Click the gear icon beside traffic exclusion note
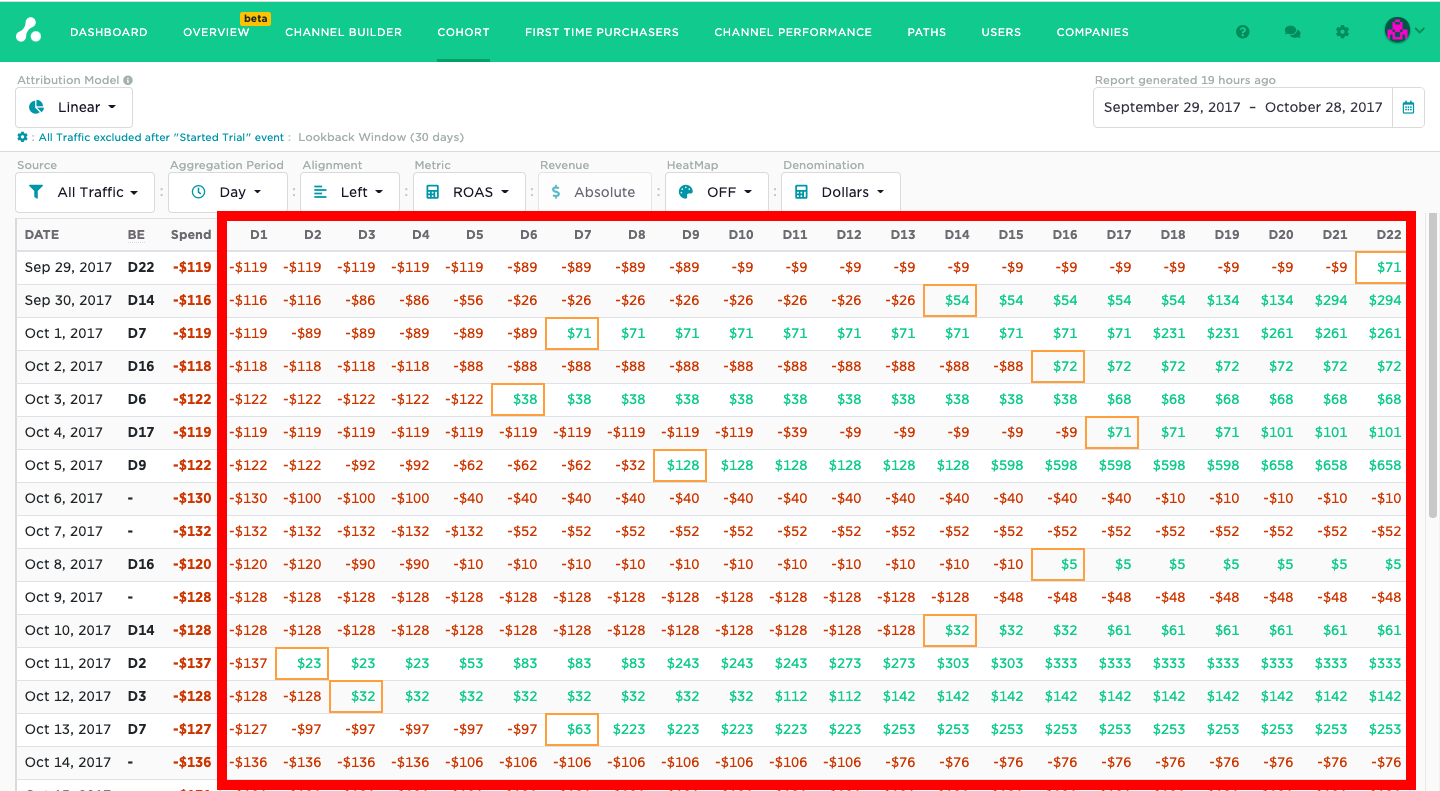Screen dimensions: 1440x791 tap(23, 137)
